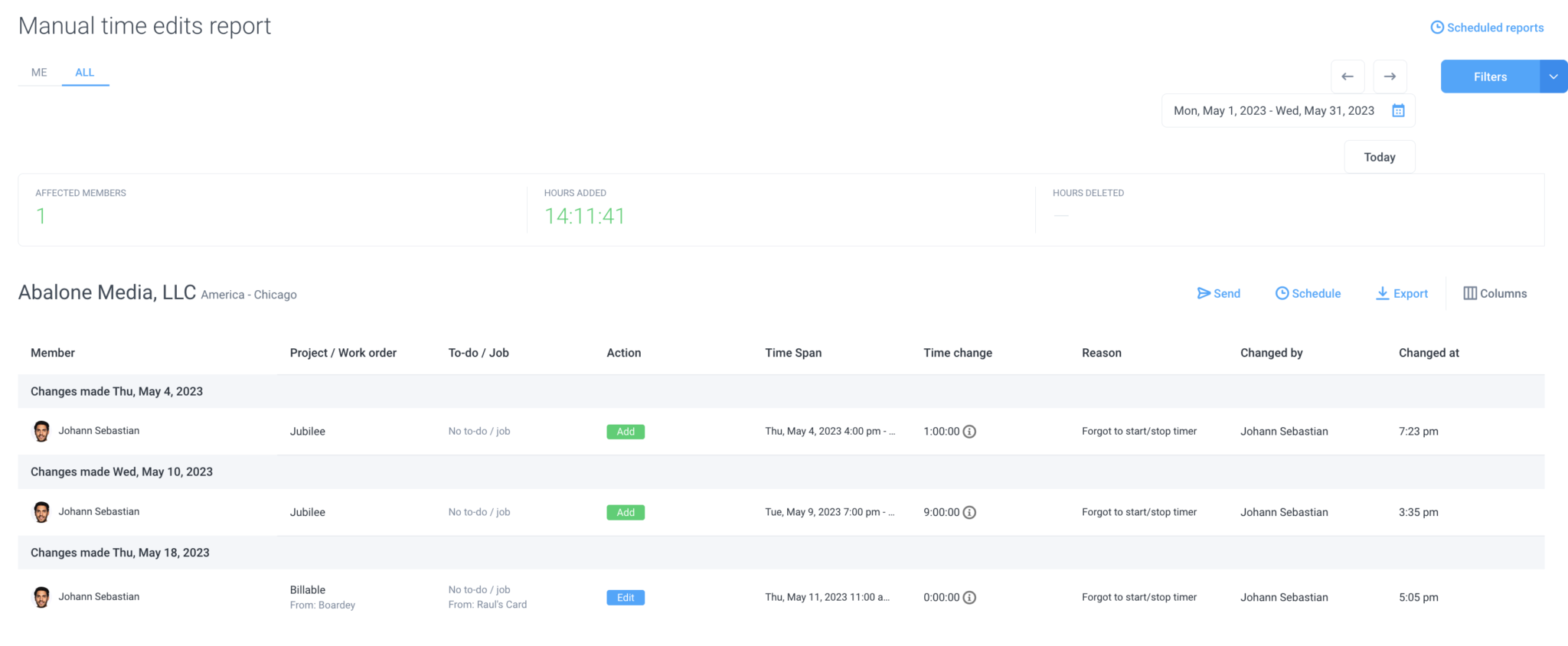Expand the Filters dropdown arrow
This screenshot has width=1568, height=646.
pyautogui.click(x=1553, y=77)
